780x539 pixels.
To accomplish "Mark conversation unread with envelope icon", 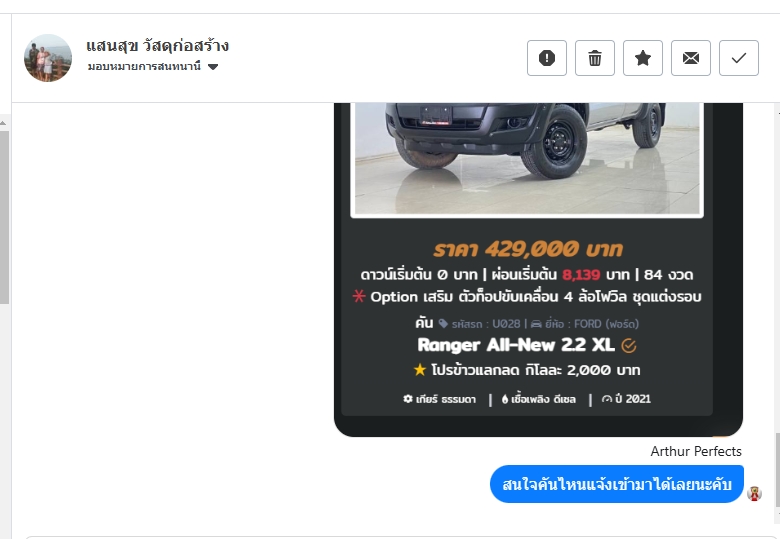I will (x=691, y=58).
